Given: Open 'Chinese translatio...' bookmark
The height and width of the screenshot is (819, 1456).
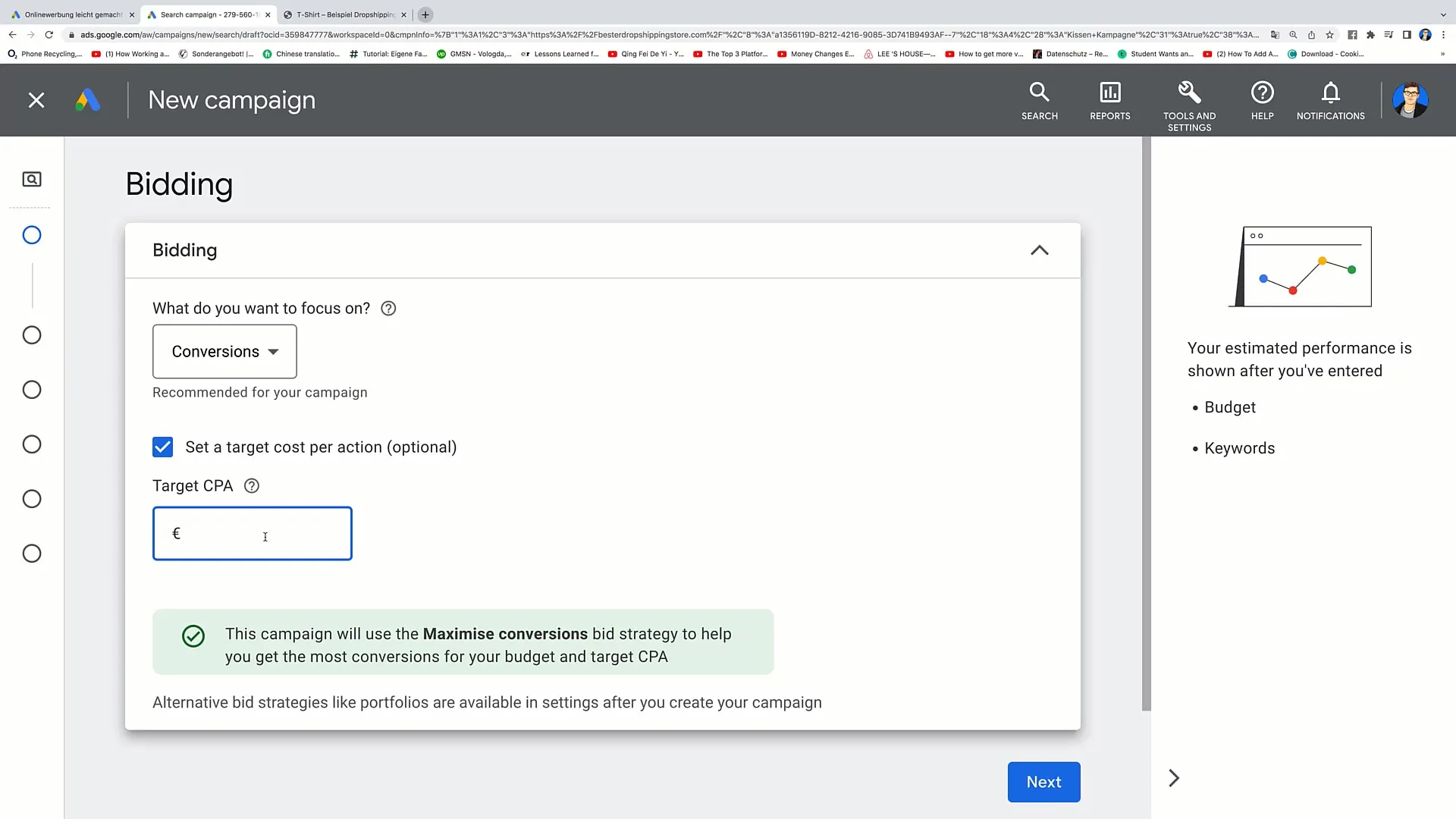Looking at the screenshot, I should click(x=301, y=54).
